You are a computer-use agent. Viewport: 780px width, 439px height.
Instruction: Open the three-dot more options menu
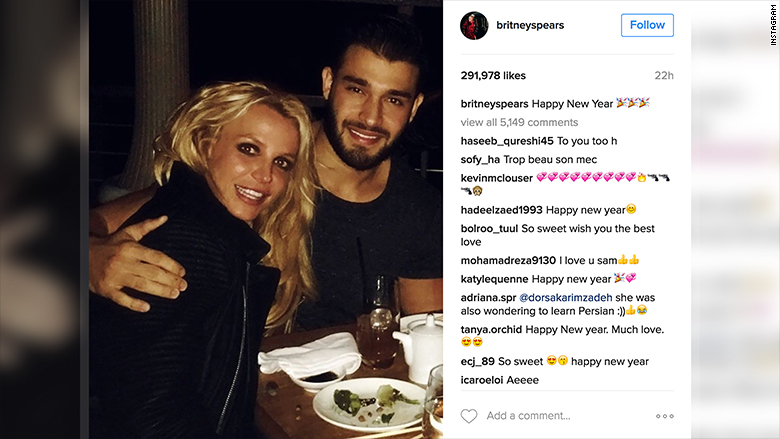(665, 416)
